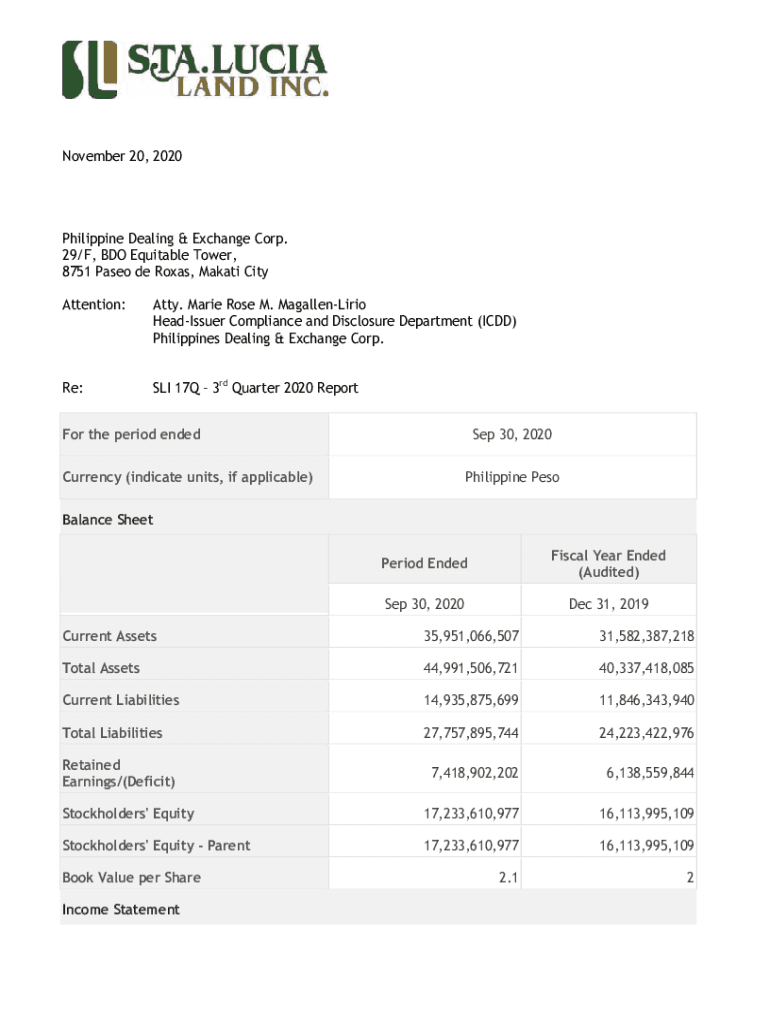Click the Current Liabilities value 11,846,343,940
This screenshot has width=770, height=1024.
pos(647,700)
